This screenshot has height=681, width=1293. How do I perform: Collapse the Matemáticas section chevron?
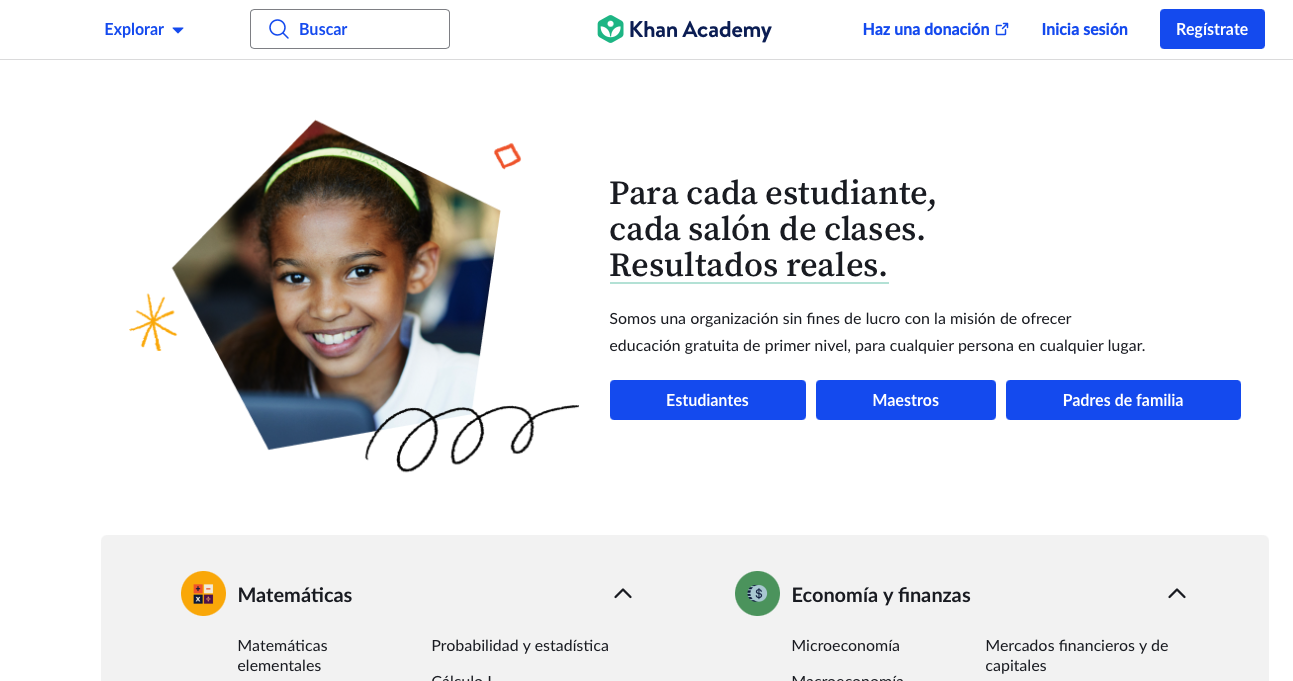(623, 594)
